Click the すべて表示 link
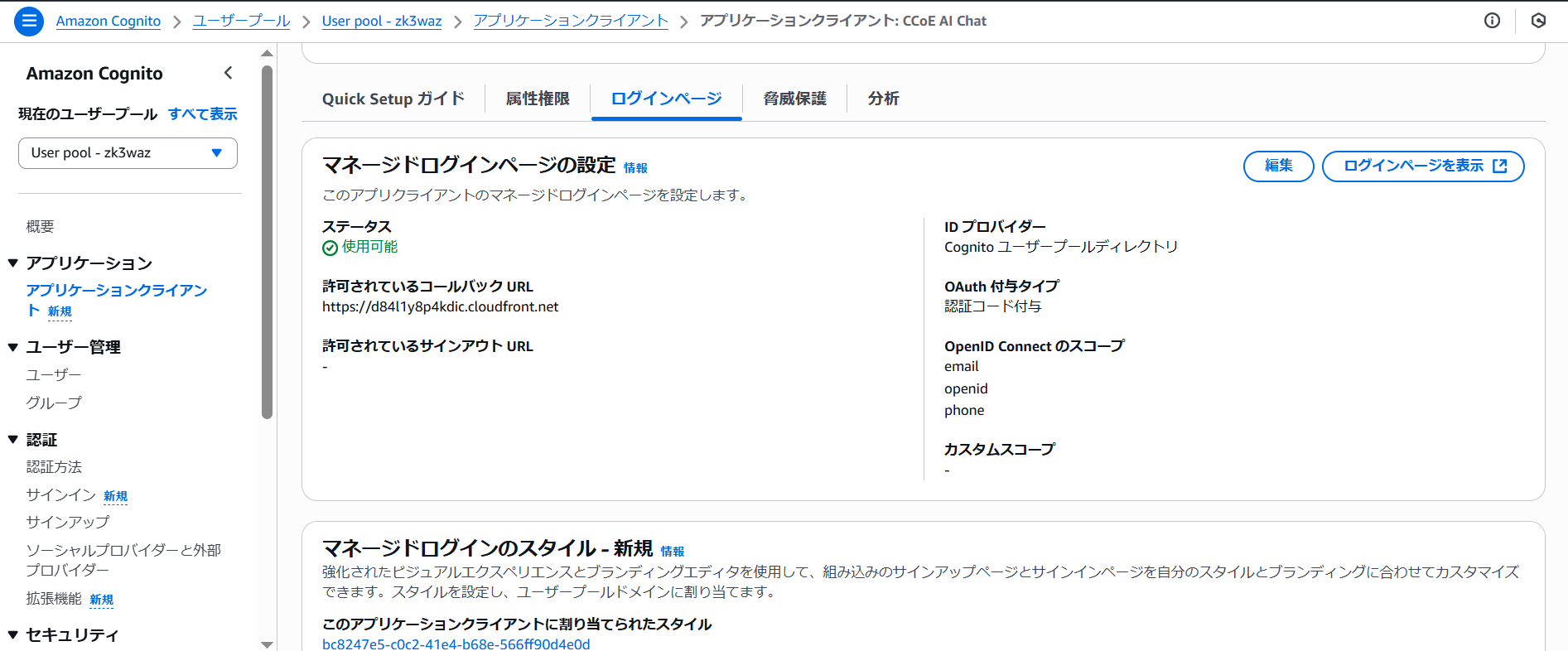The height and width of the screenshot is (651, 1568). pos(203,114)
